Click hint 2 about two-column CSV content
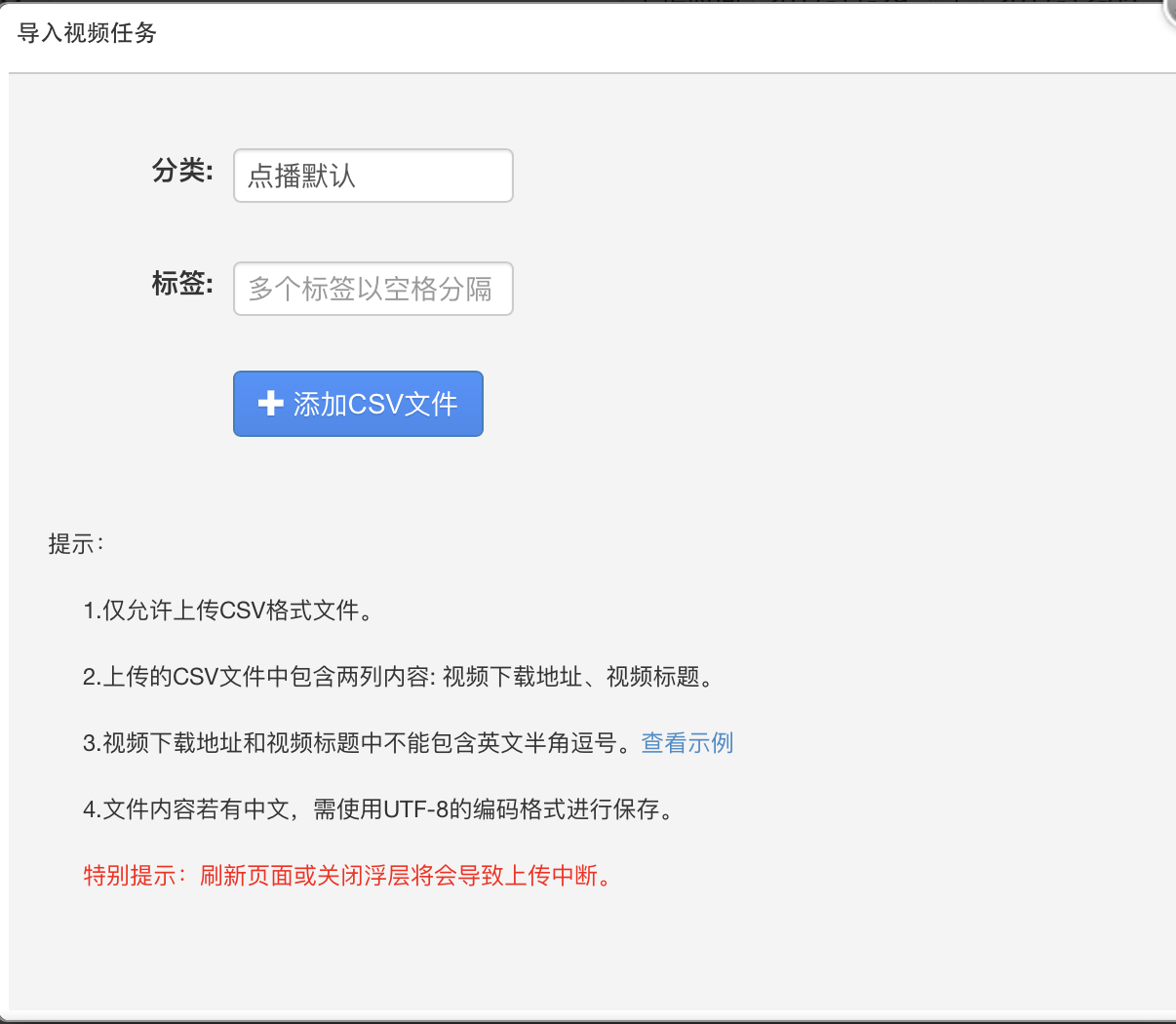The width and height of the screenshot is (1176, 1024). click(x=400, y=677)
